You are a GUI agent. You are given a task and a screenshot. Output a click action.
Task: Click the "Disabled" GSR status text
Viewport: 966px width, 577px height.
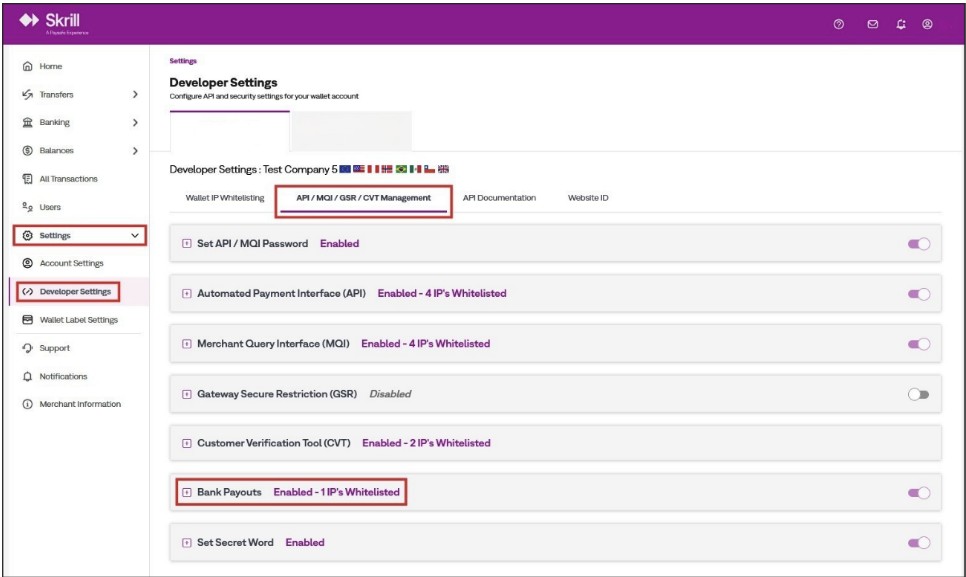(390, 393)
